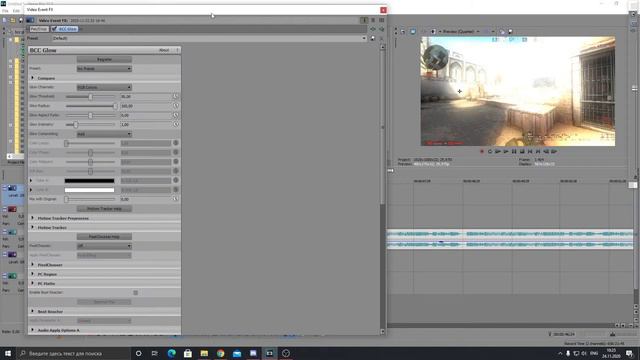640x360 pixels.
Task: Open Mail app from taskbar
Action: (x=237, y=353)
